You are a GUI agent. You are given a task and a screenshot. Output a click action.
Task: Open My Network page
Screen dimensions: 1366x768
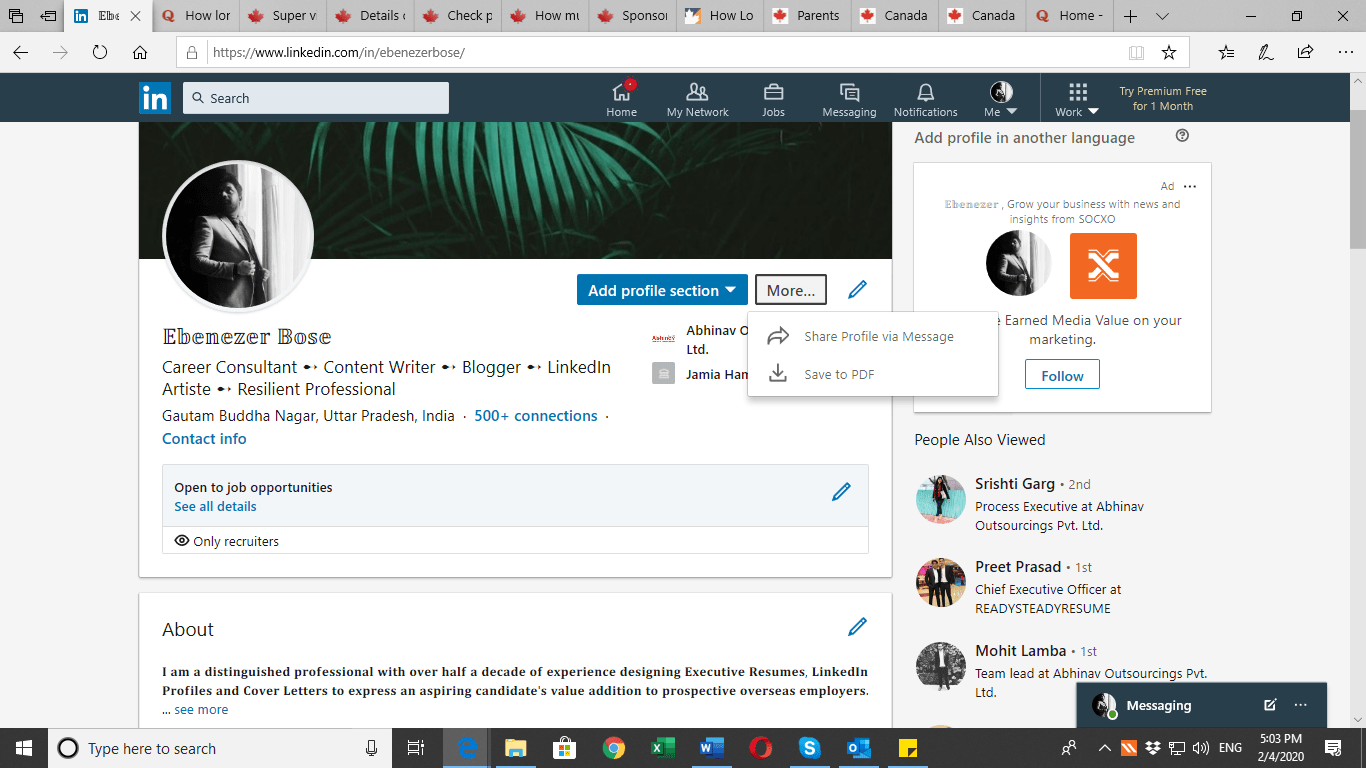click(697, 98)
